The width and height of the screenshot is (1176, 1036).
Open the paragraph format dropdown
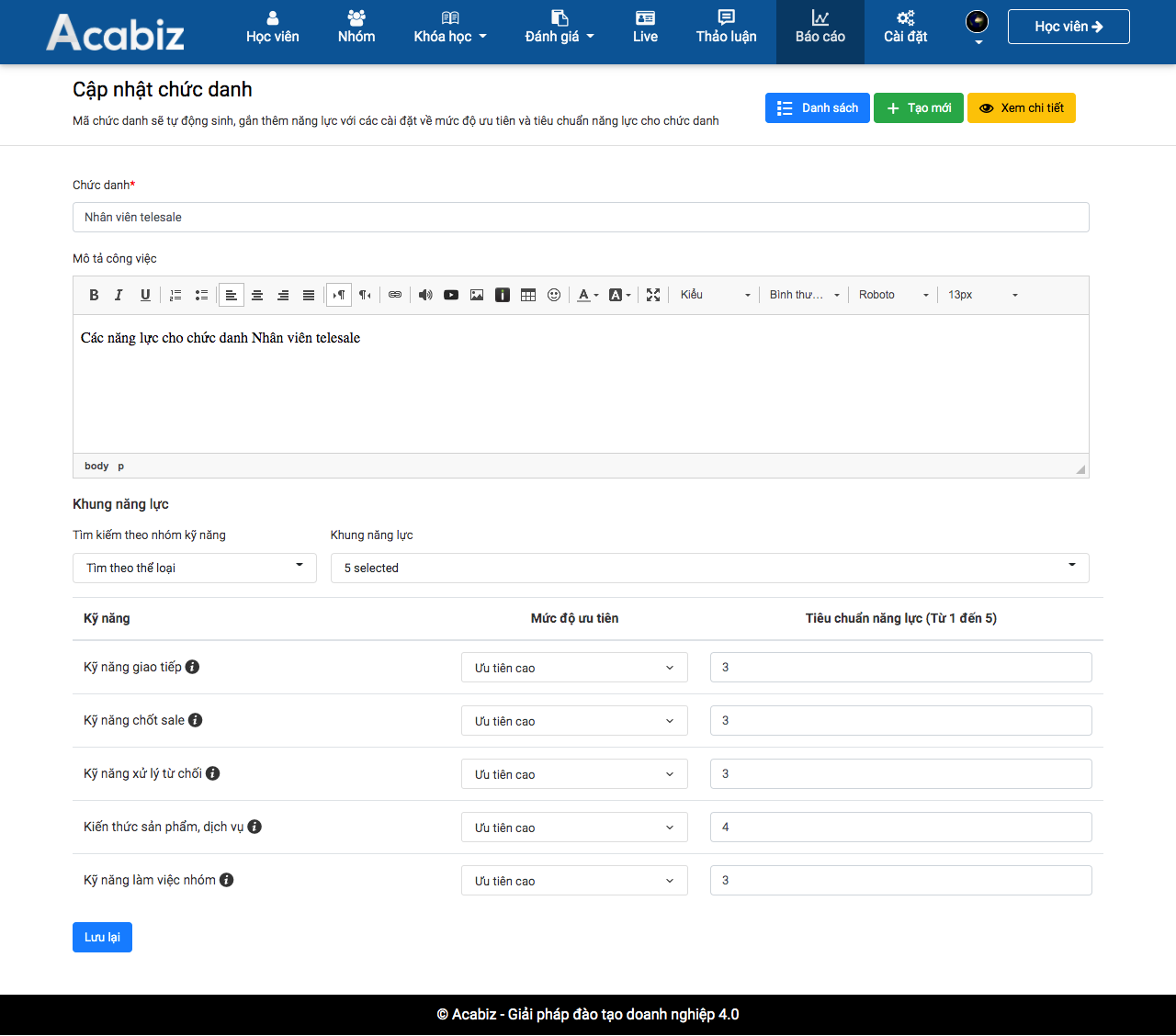point(805,295)
